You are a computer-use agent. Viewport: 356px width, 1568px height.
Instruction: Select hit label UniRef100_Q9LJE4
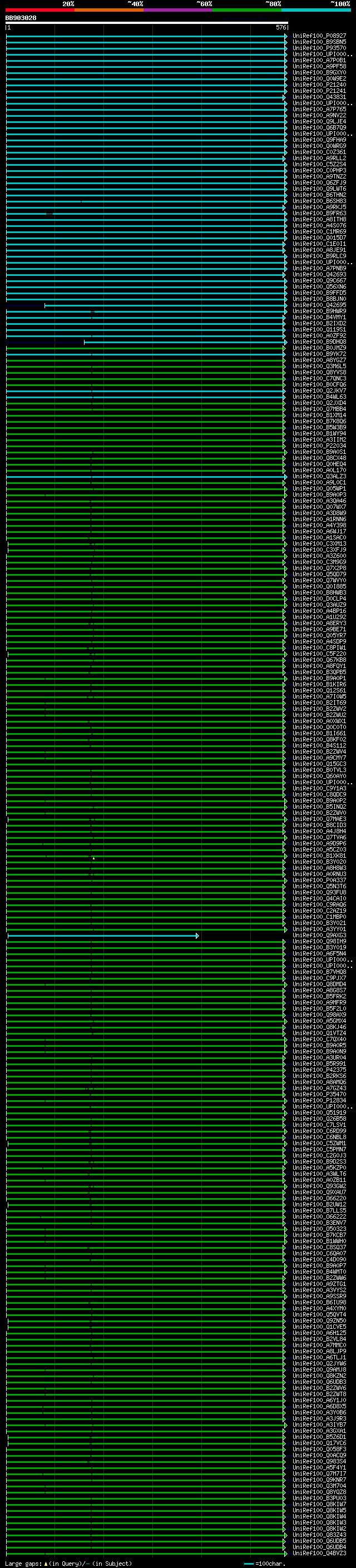(x=319, y=121)
